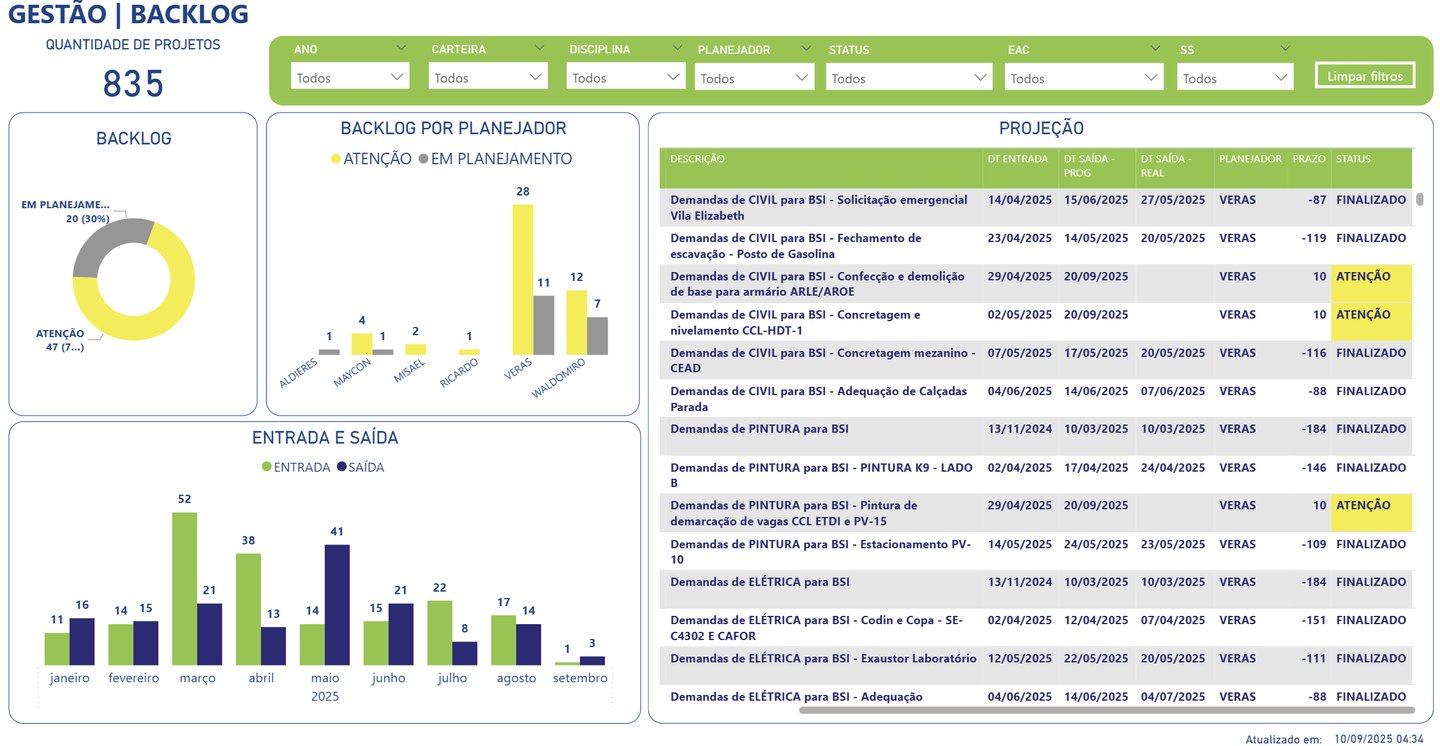Click the yellow ATENÇÃO legend marker
The width and height of the screenshot is (1440, 746).
pos(336,159)
